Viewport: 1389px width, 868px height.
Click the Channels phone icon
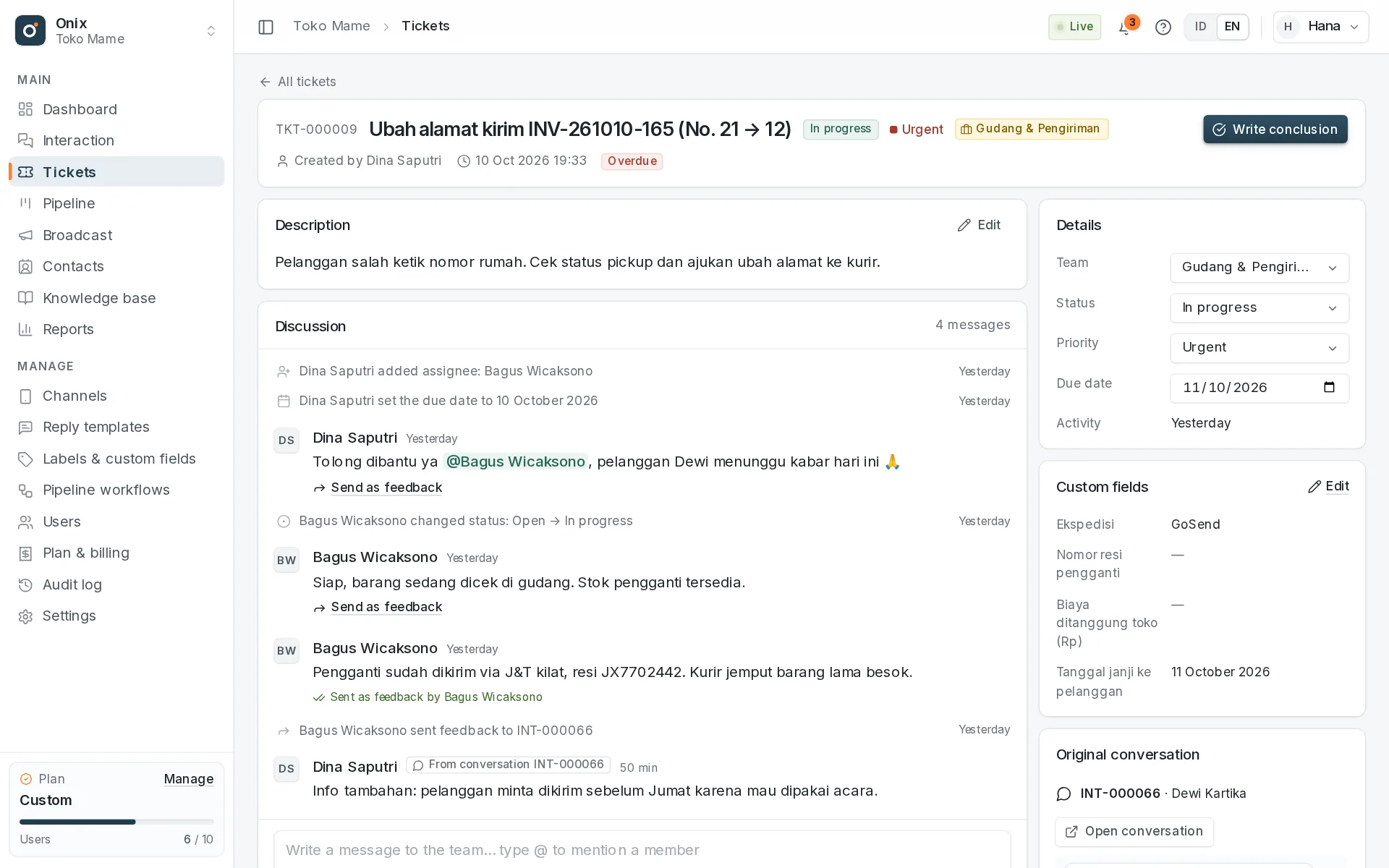point(25,396)
